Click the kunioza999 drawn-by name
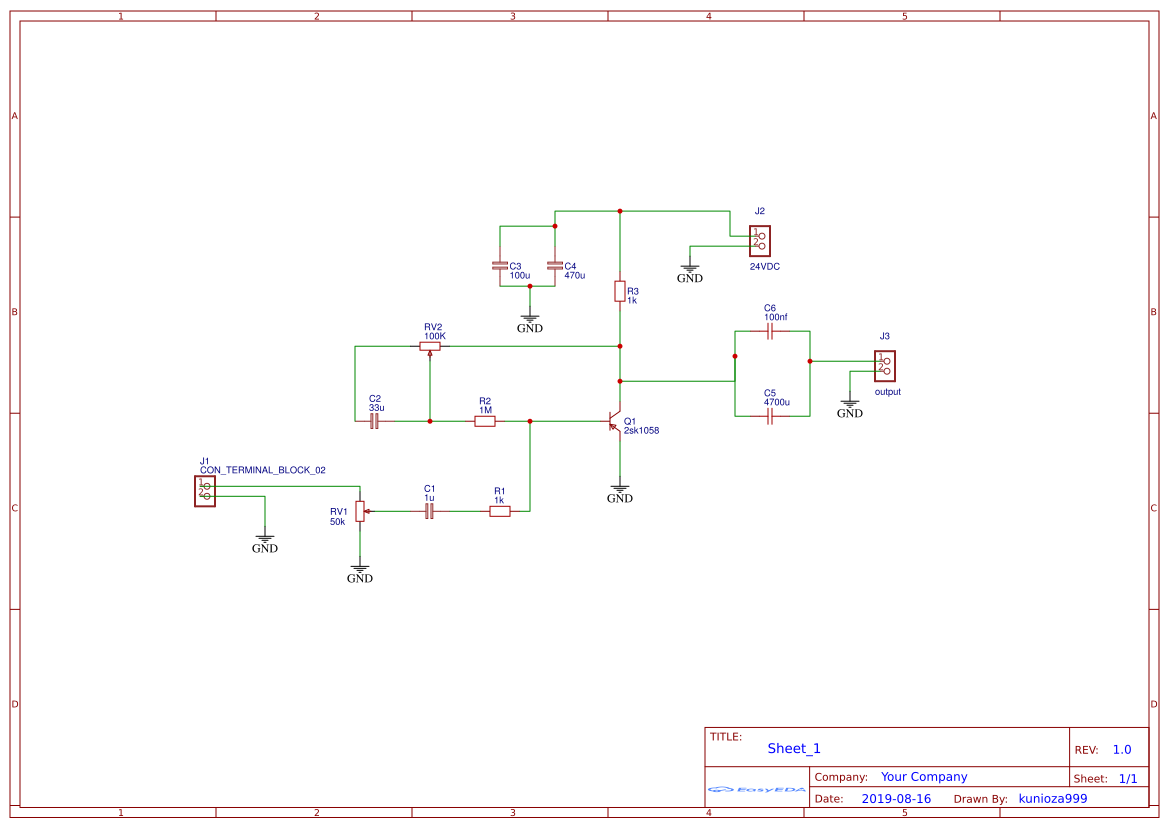This screenshot has width=1169, height=828. coord(1052,798)
